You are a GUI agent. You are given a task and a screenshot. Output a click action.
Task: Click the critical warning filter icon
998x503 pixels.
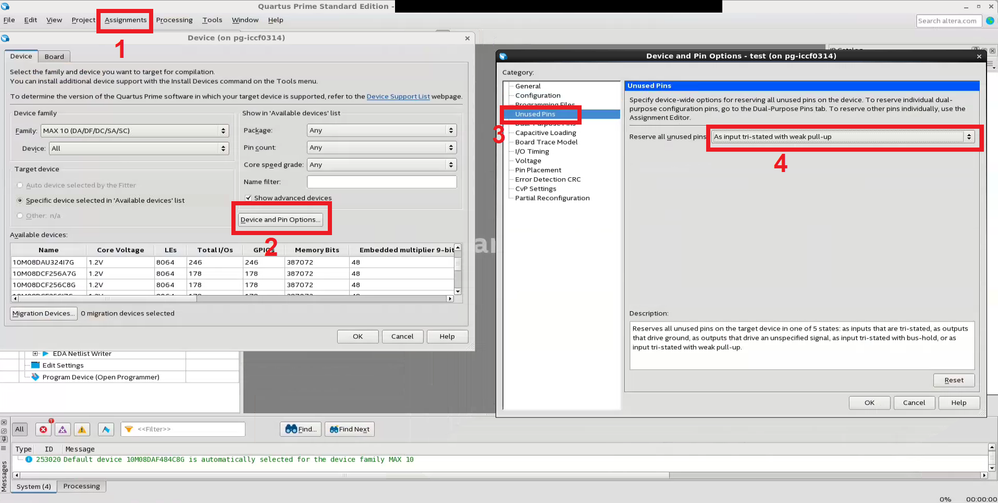coord(62,429)
